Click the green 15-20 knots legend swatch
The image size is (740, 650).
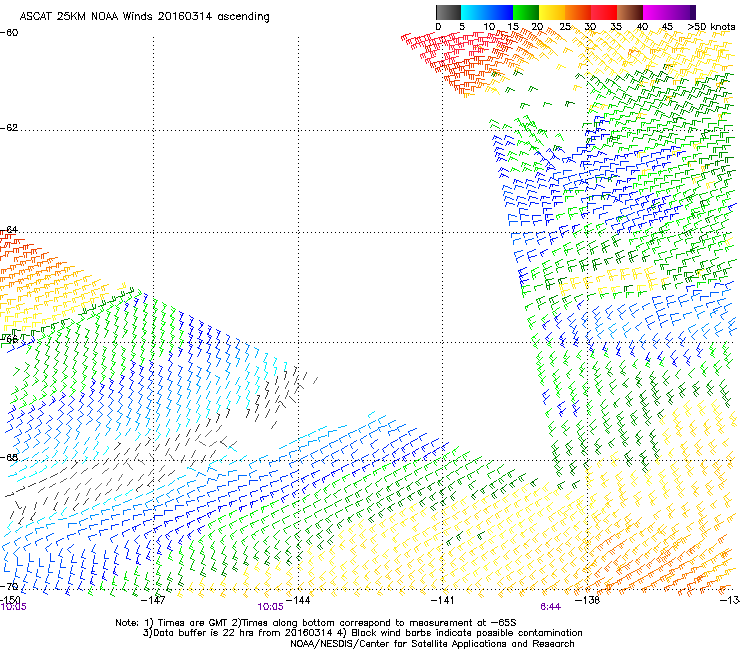526,12
